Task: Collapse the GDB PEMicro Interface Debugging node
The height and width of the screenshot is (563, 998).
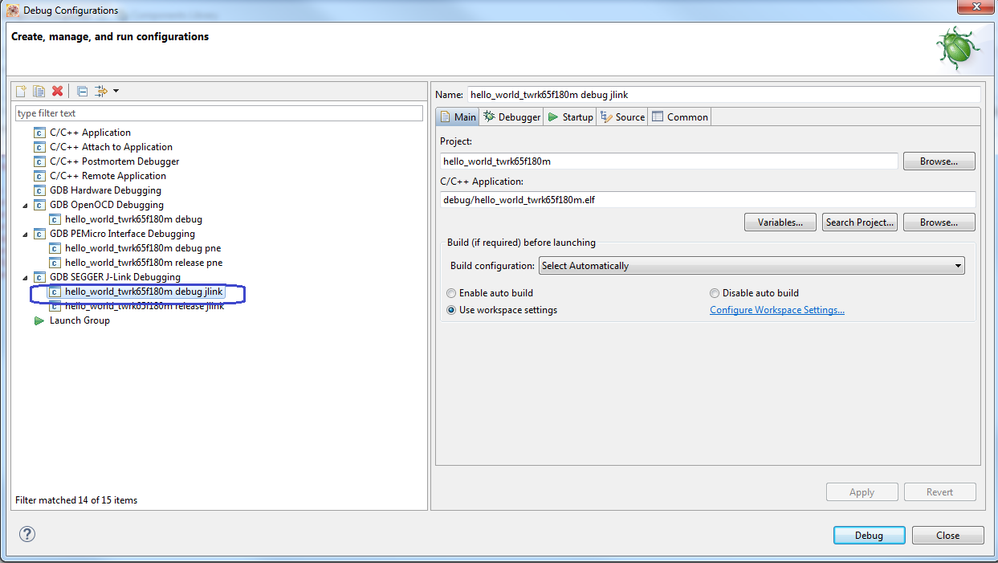Action: (25, 235)
